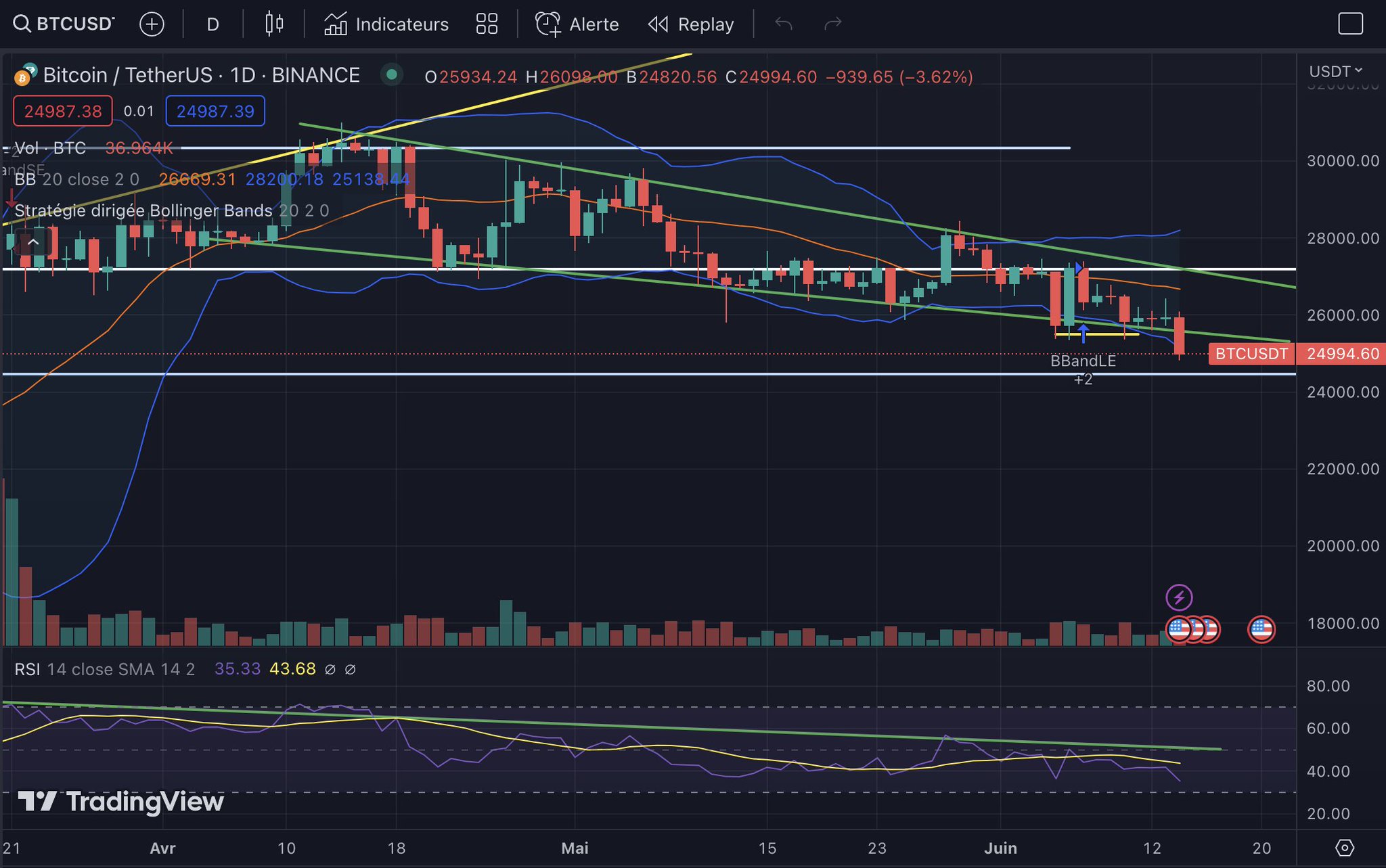Viewport: 1386px width, 868px height.
Task: Click the Juin date axis label
Action: coord(1000,848)
